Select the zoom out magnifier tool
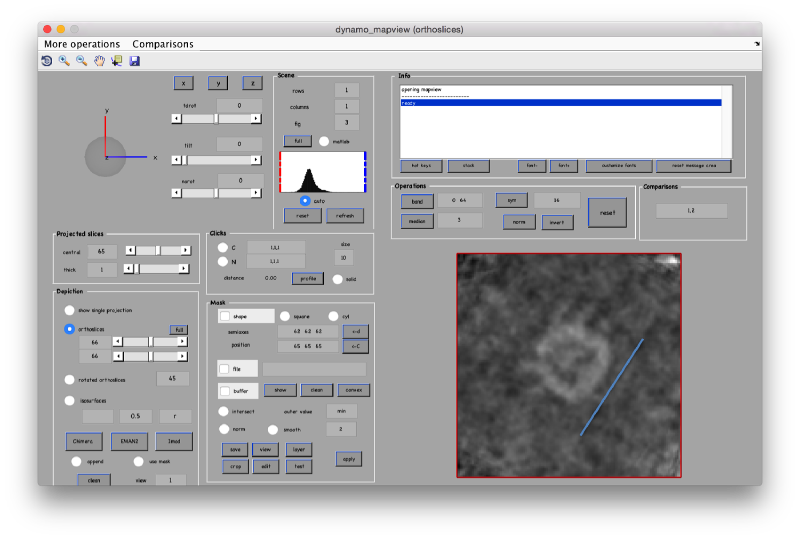The height and width of the screenshot is (540, 800). [81, 61]
